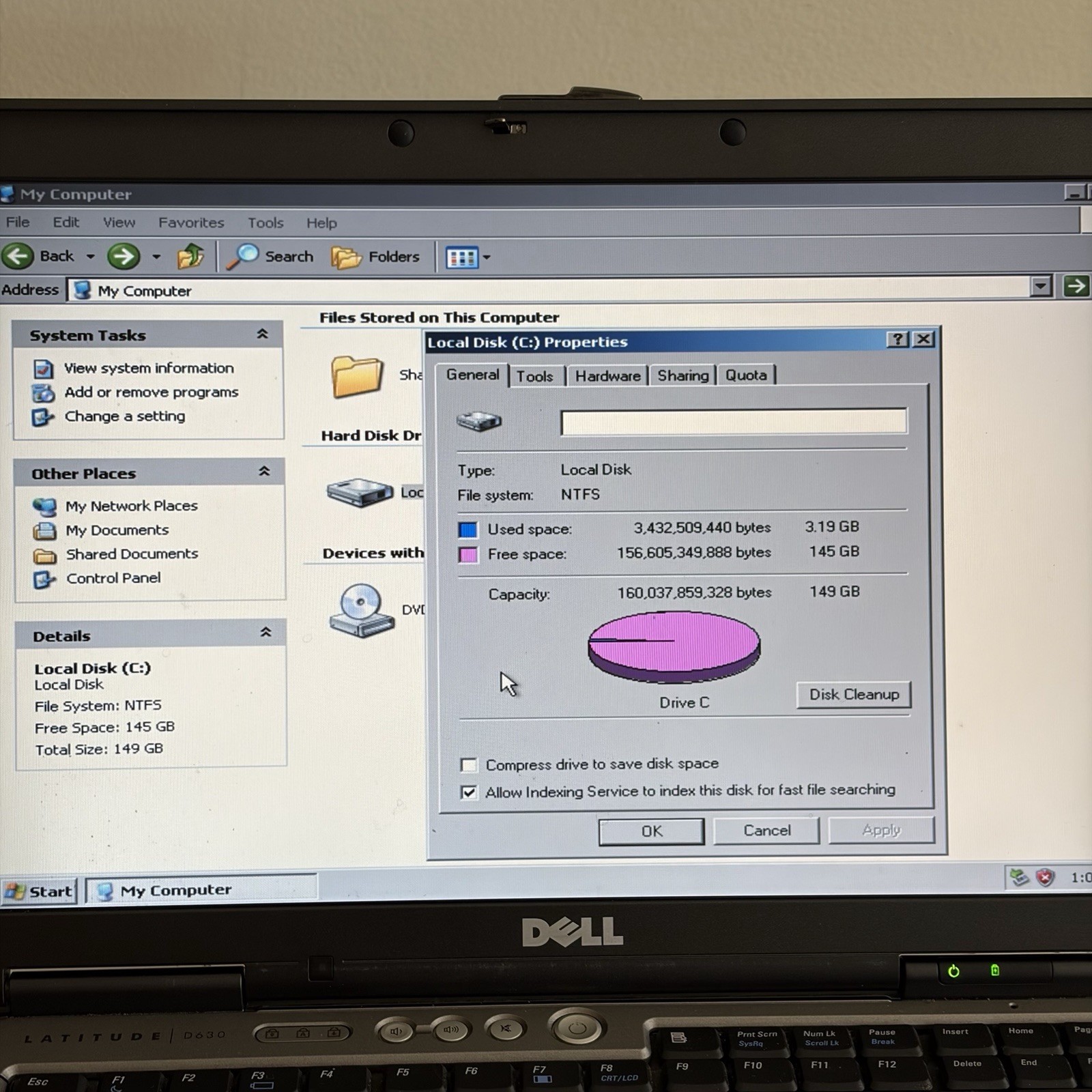Click the red security shield tray icon
Screen dimensions: 1092x1092
point(1045,877)
